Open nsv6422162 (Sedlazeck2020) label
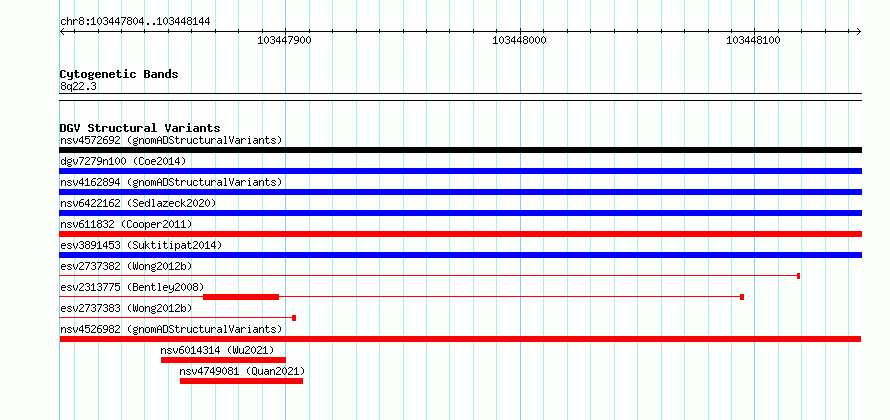 pos(138,203)
